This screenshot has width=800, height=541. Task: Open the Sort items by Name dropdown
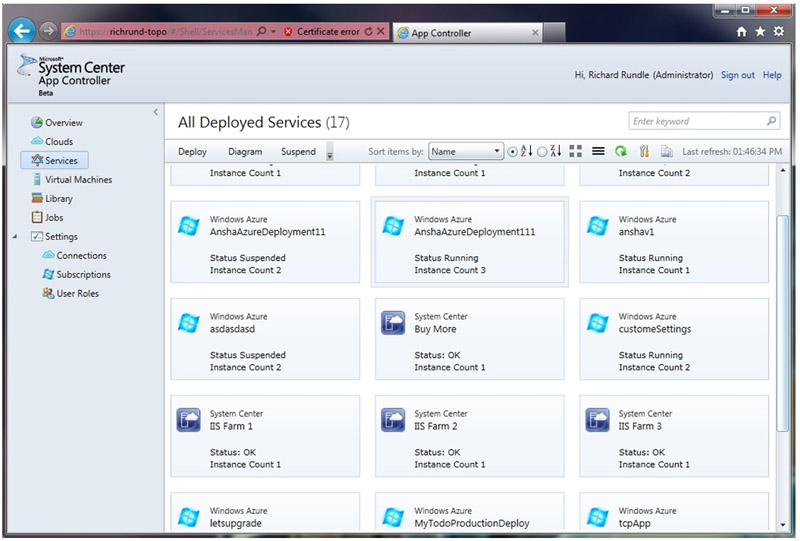coord(466,152)
